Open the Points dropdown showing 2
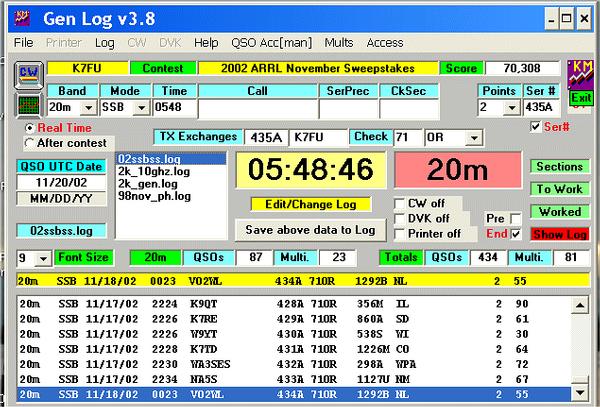Viewport: 600px width, 407px height. [512, 107]
